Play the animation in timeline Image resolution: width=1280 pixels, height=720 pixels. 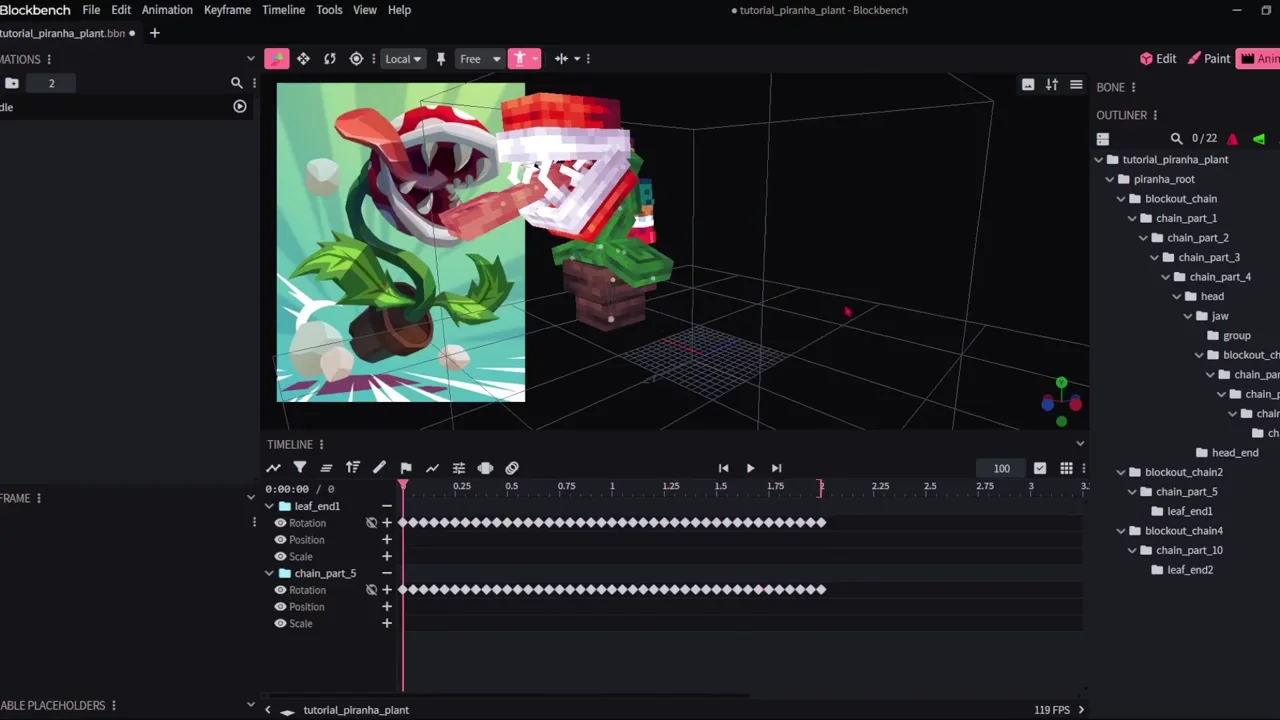(750, 468)
